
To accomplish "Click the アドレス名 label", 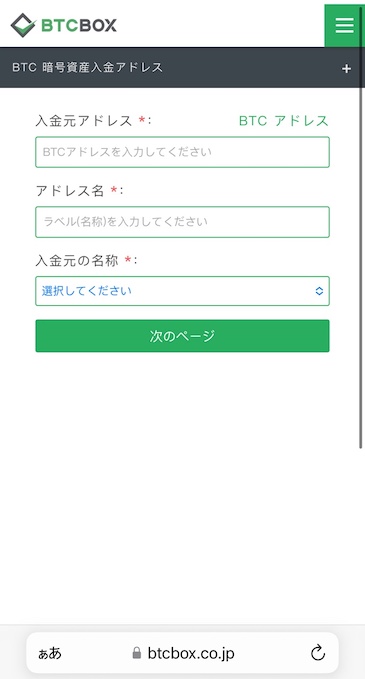I will click(70, 191).
